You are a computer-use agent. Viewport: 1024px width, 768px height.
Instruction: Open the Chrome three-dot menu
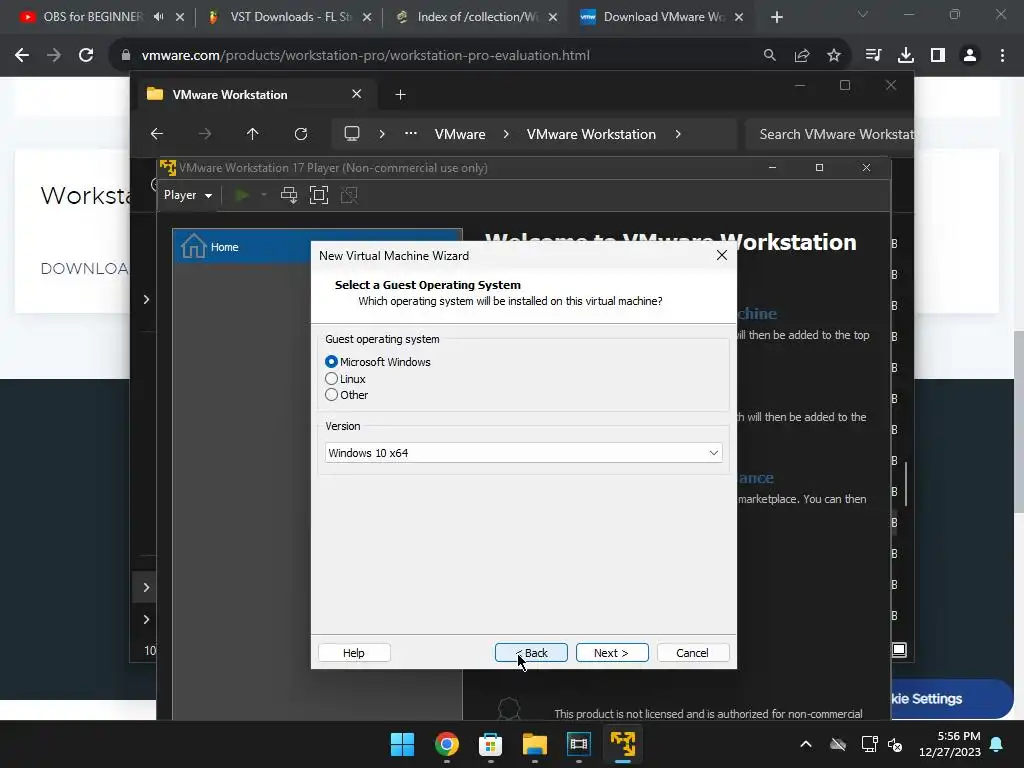[1002, 56]
